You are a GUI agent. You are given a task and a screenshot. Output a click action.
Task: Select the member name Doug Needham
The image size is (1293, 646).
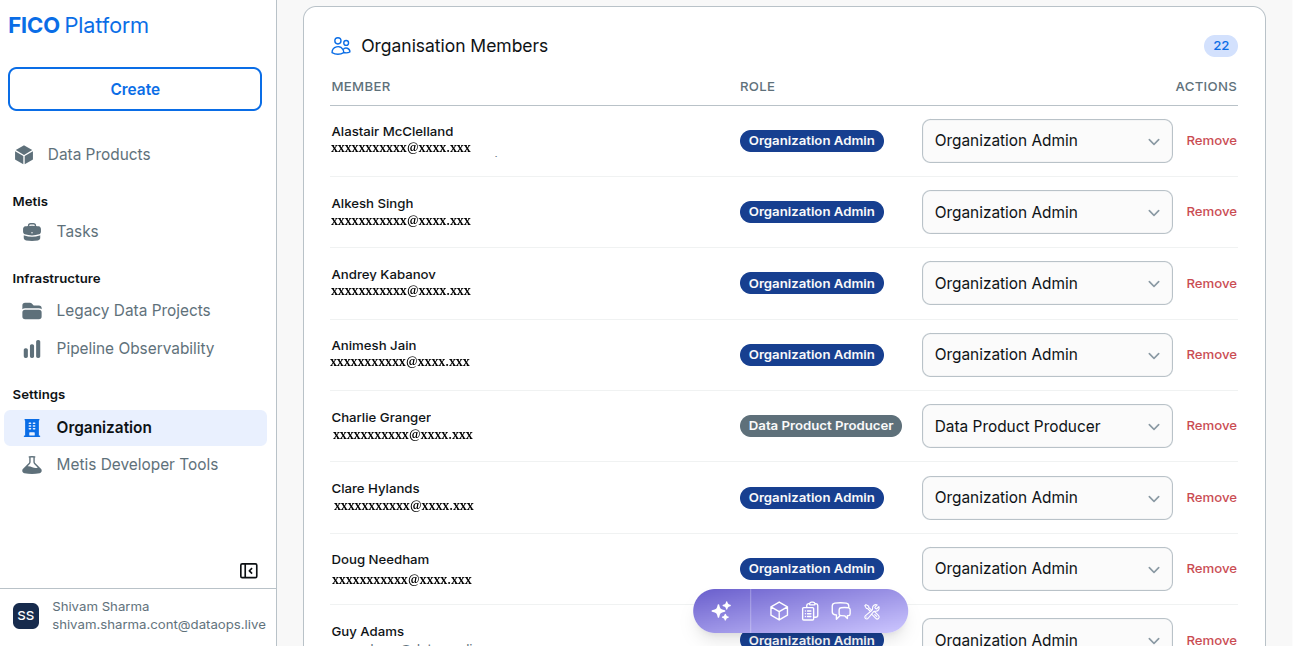pyautogui.click(x=380, y=560)
